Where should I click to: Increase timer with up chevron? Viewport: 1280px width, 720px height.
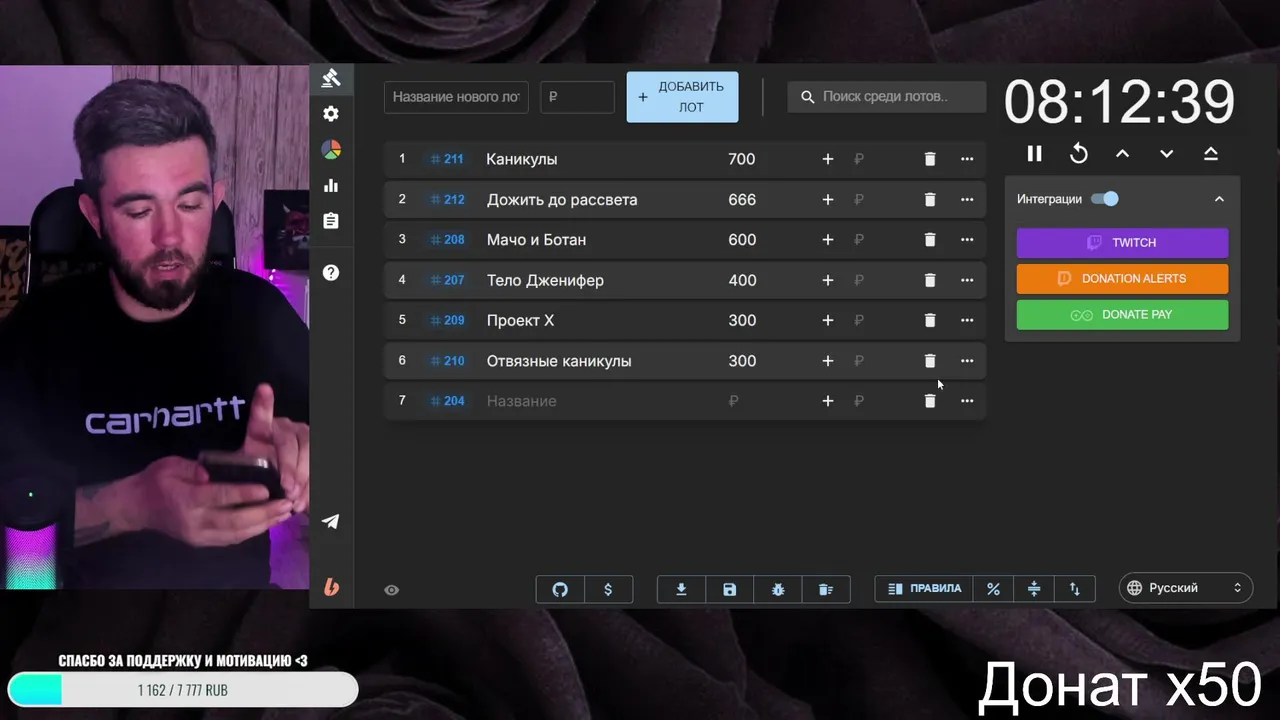[x=1123, y=153]
